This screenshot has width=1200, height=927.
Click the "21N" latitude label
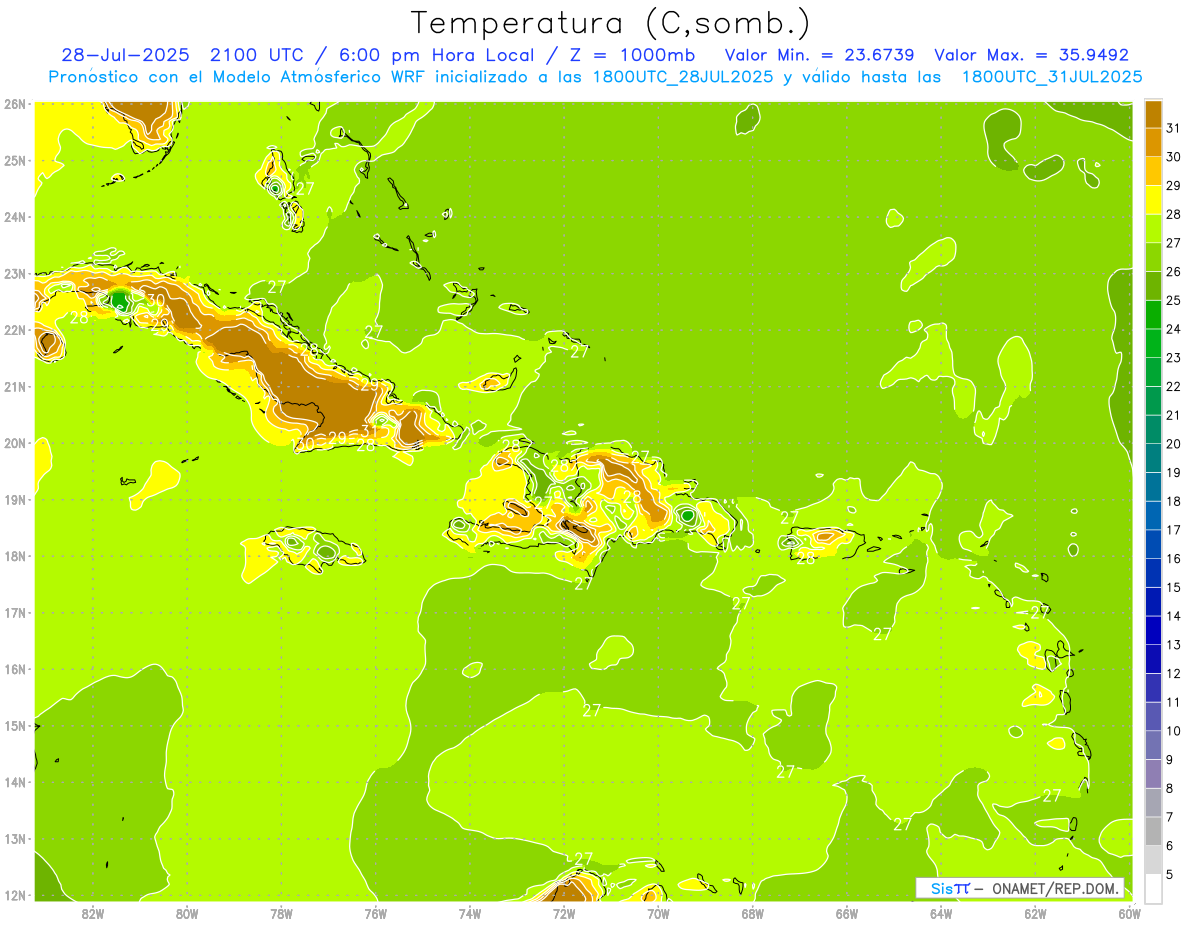click(15, 386)
